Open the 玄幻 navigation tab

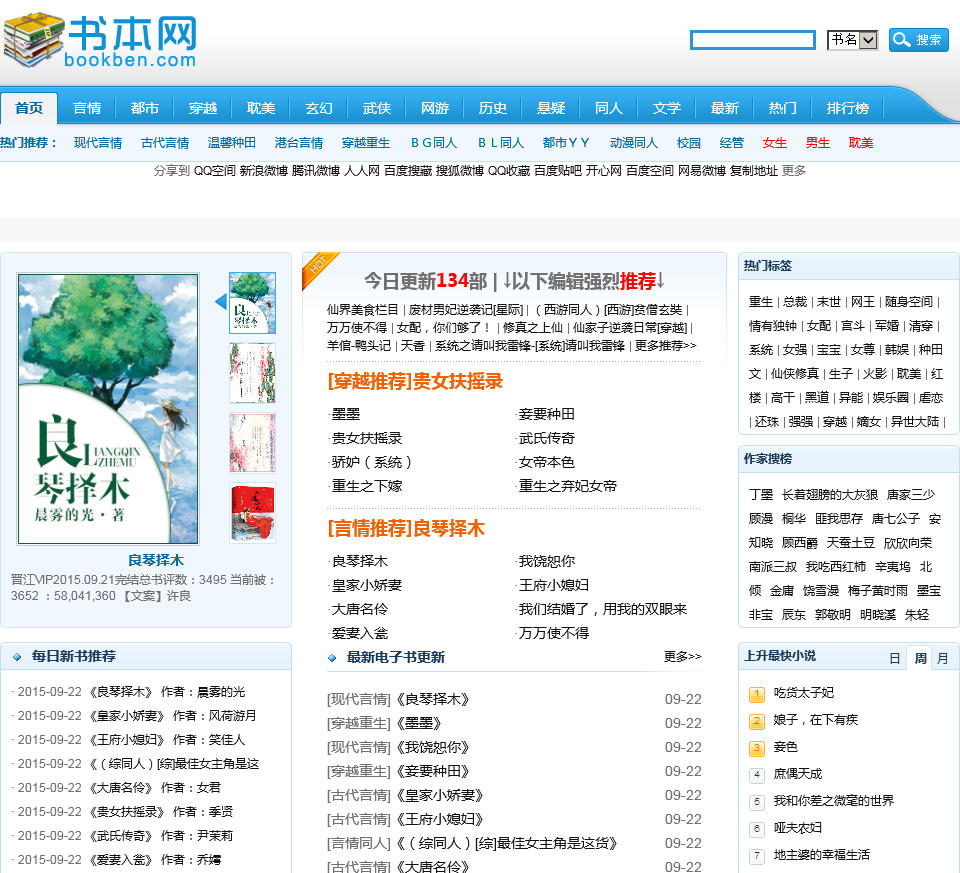tap(318, 109)
